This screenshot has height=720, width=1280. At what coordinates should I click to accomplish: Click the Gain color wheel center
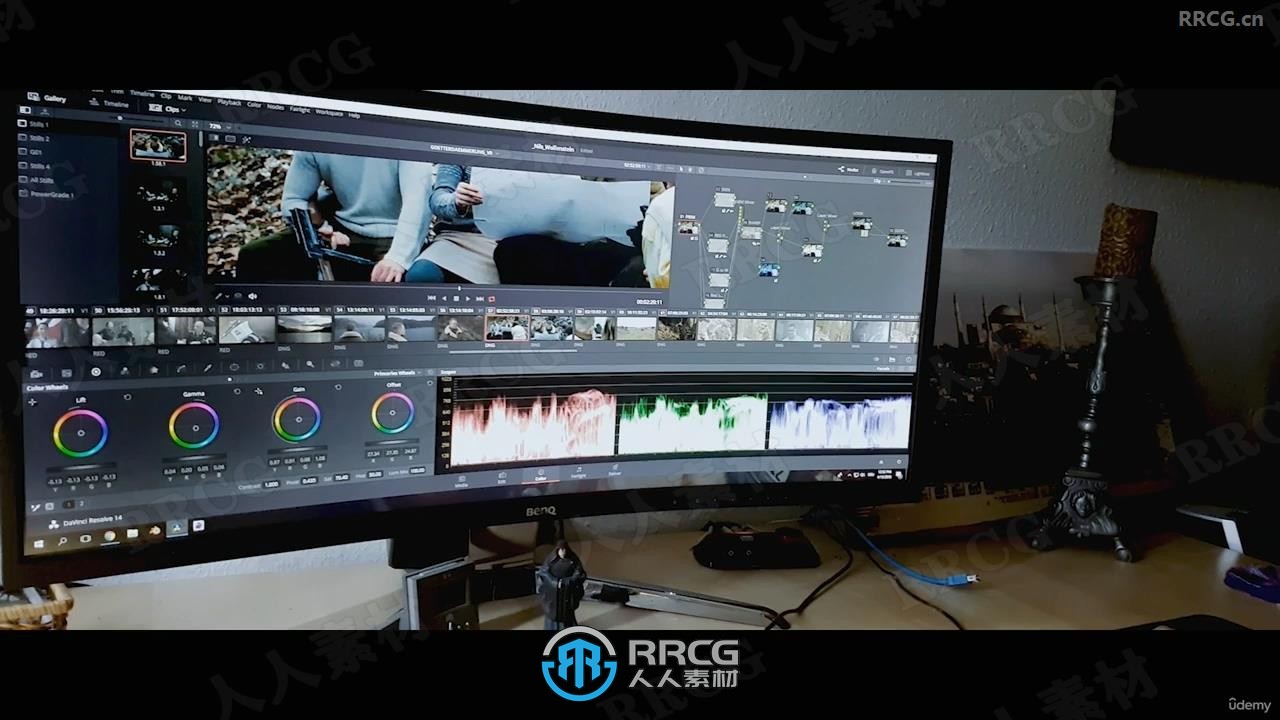(298, 419)
